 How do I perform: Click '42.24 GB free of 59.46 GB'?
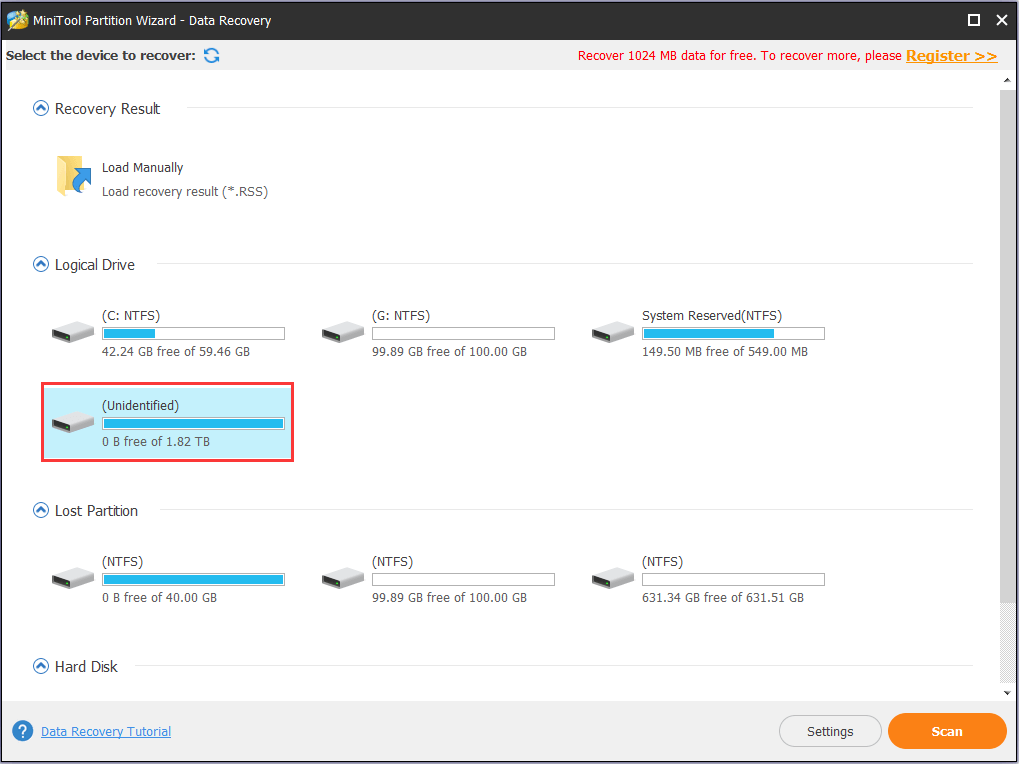tap(176, 351)
